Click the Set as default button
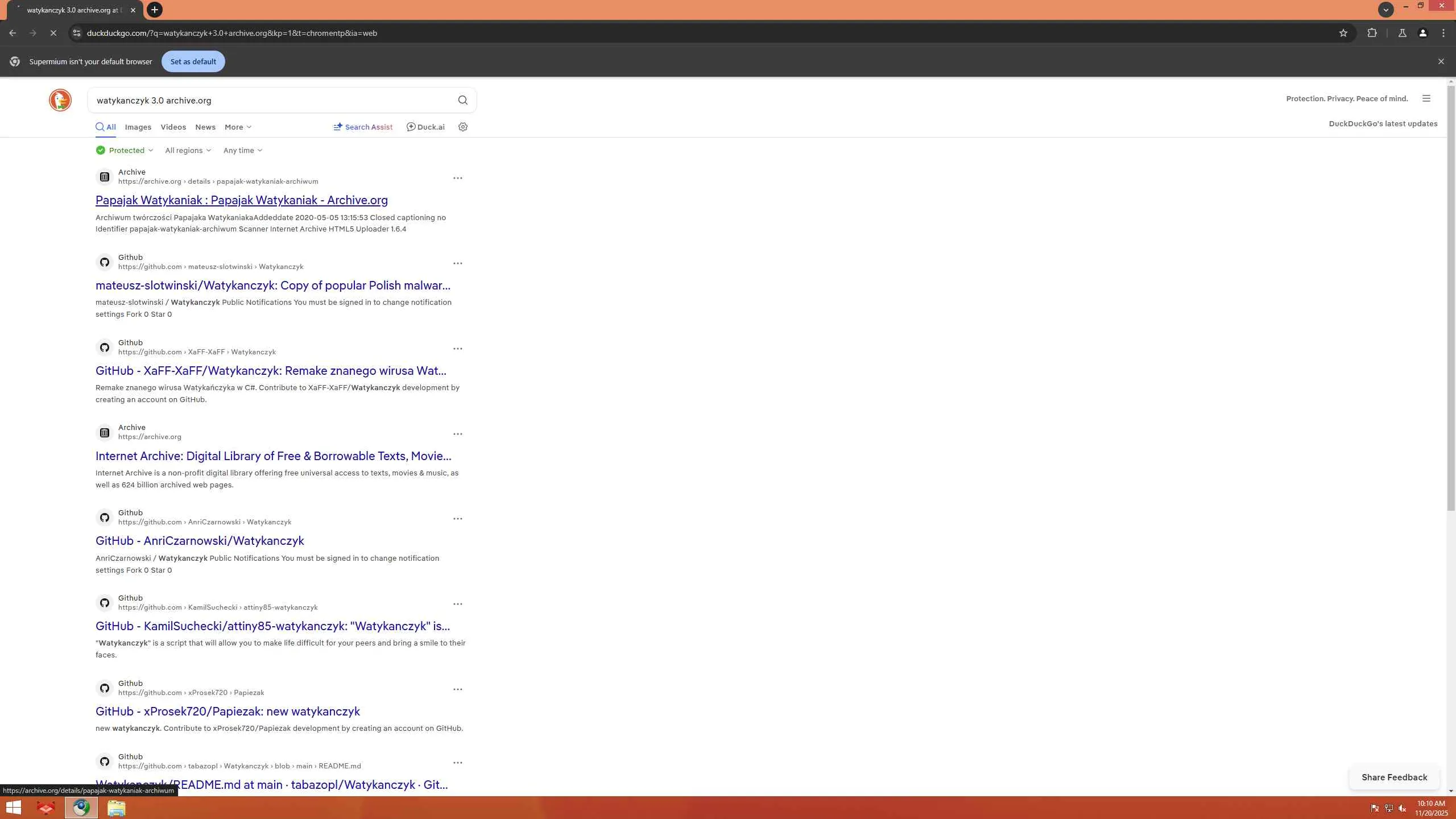 click(193, 61)
